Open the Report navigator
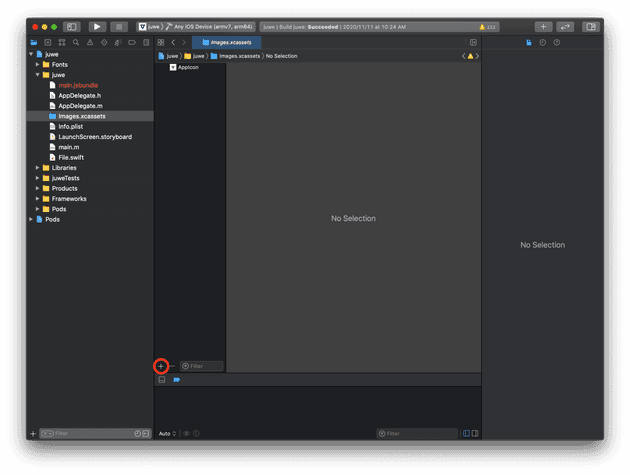 pyautogui.click(x=146, y=43)
